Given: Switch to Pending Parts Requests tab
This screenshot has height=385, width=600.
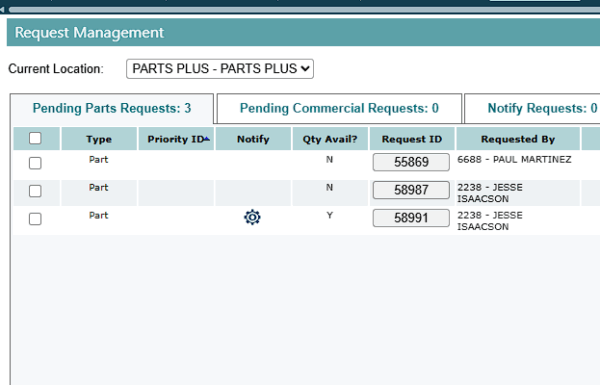Looking at the screenshot, I should (112, 108).
